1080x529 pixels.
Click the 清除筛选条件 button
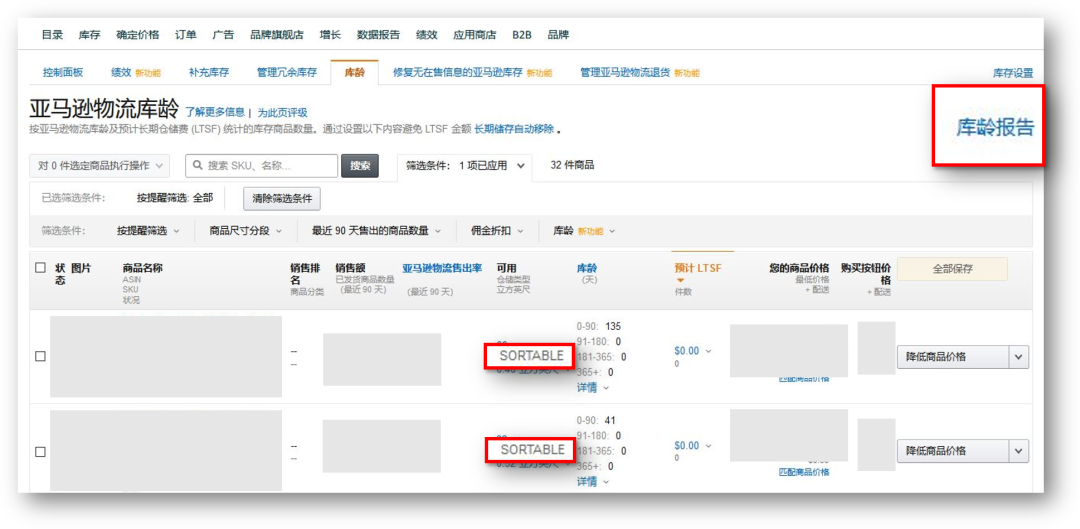pyautogui.click(x=282, y=198)
